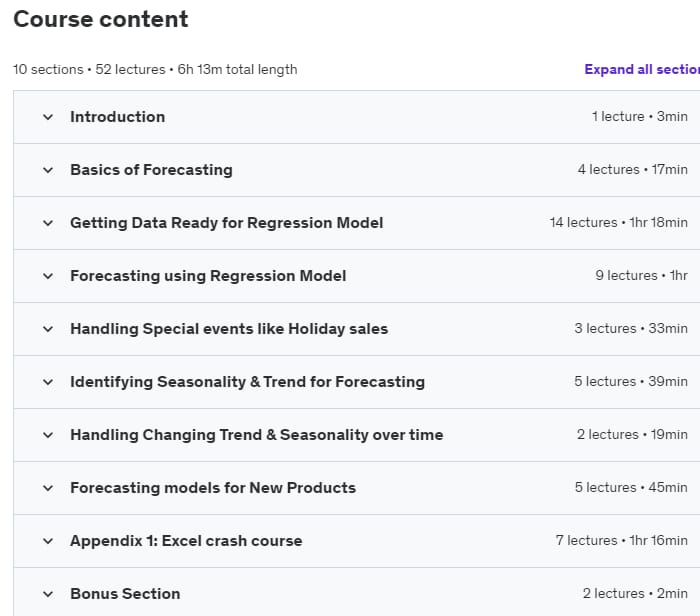Expand Getting Data Ready for Regression Model chevron

point(48,223)
